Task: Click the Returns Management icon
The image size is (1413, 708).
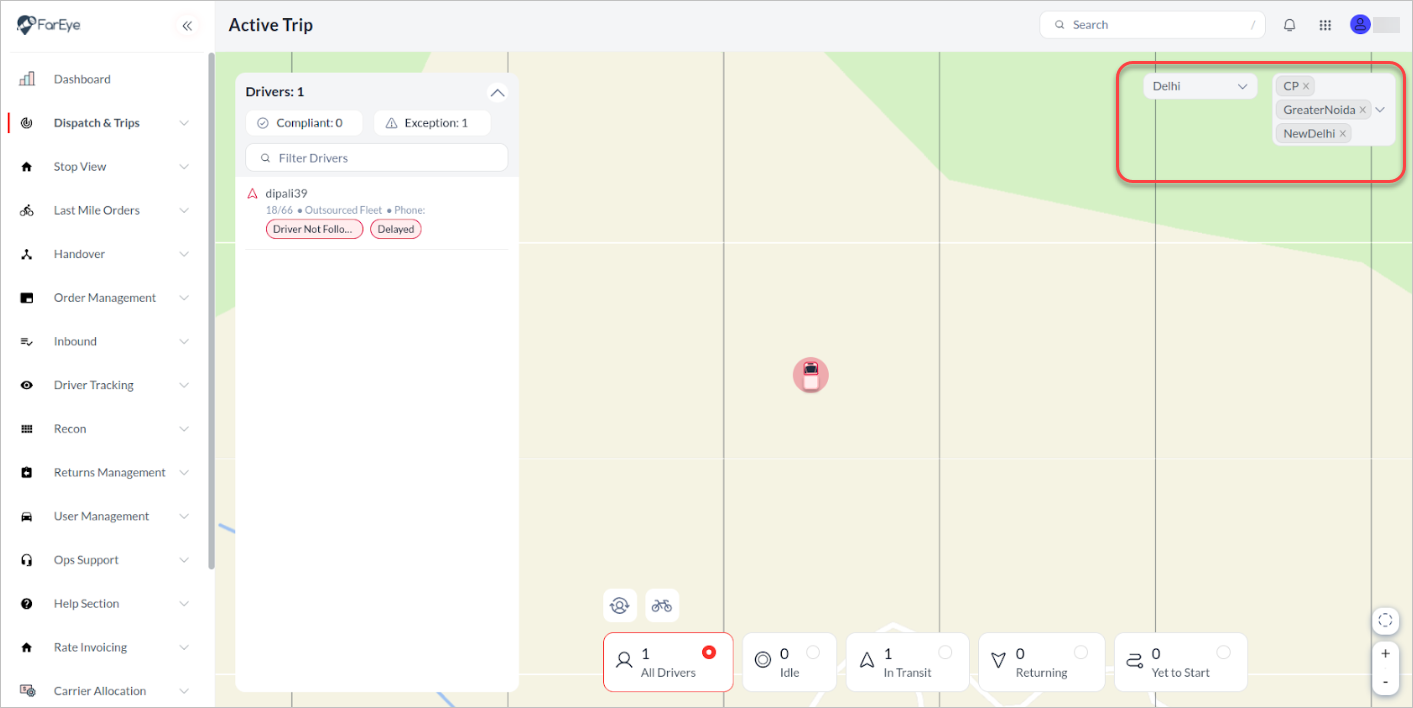Action: pos(27,473)
